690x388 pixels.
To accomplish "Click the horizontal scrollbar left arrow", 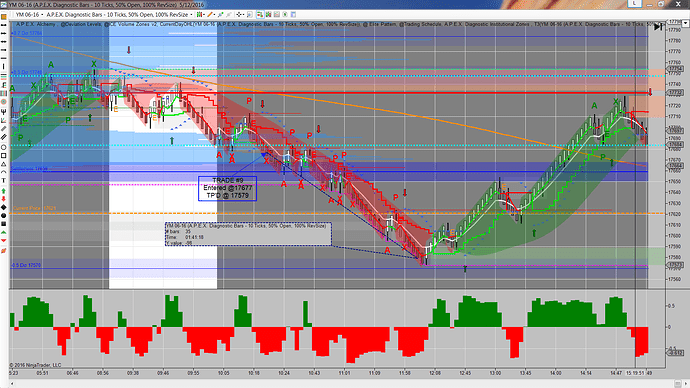I will 12,384.
